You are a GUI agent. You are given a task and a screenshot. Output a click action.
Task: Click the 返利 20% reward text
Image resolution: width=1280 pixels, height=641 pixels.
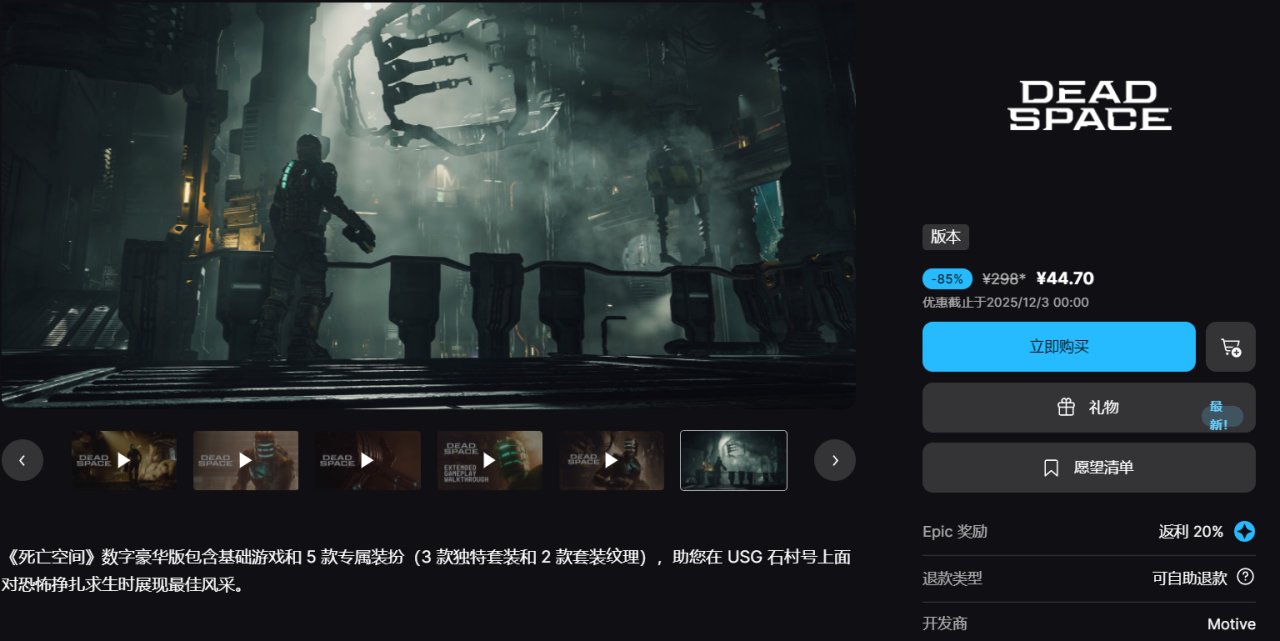[x=1191, y=532]
